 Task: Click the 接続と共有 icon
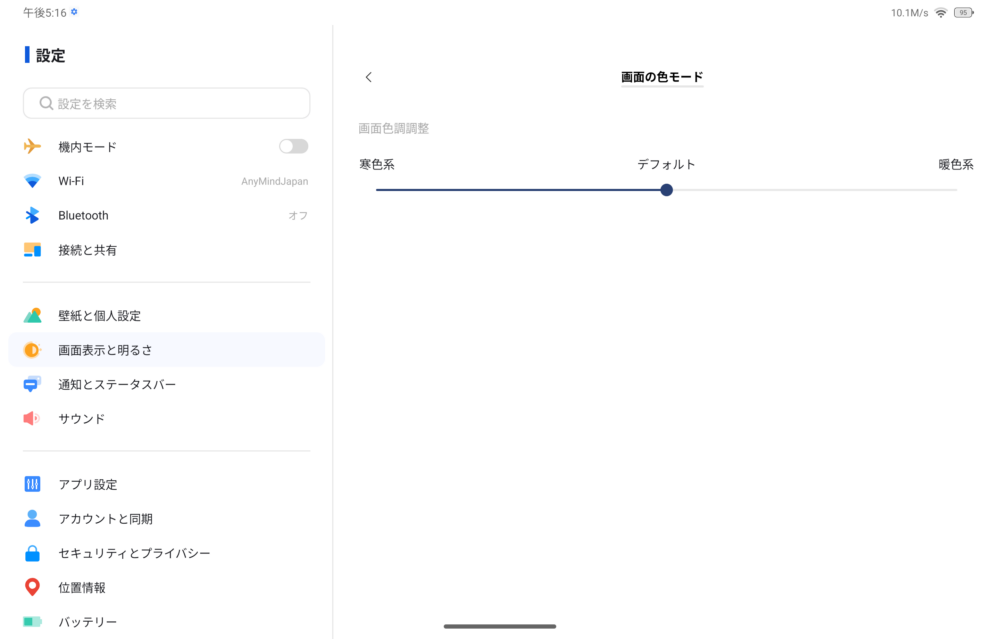tap(32, 250)
